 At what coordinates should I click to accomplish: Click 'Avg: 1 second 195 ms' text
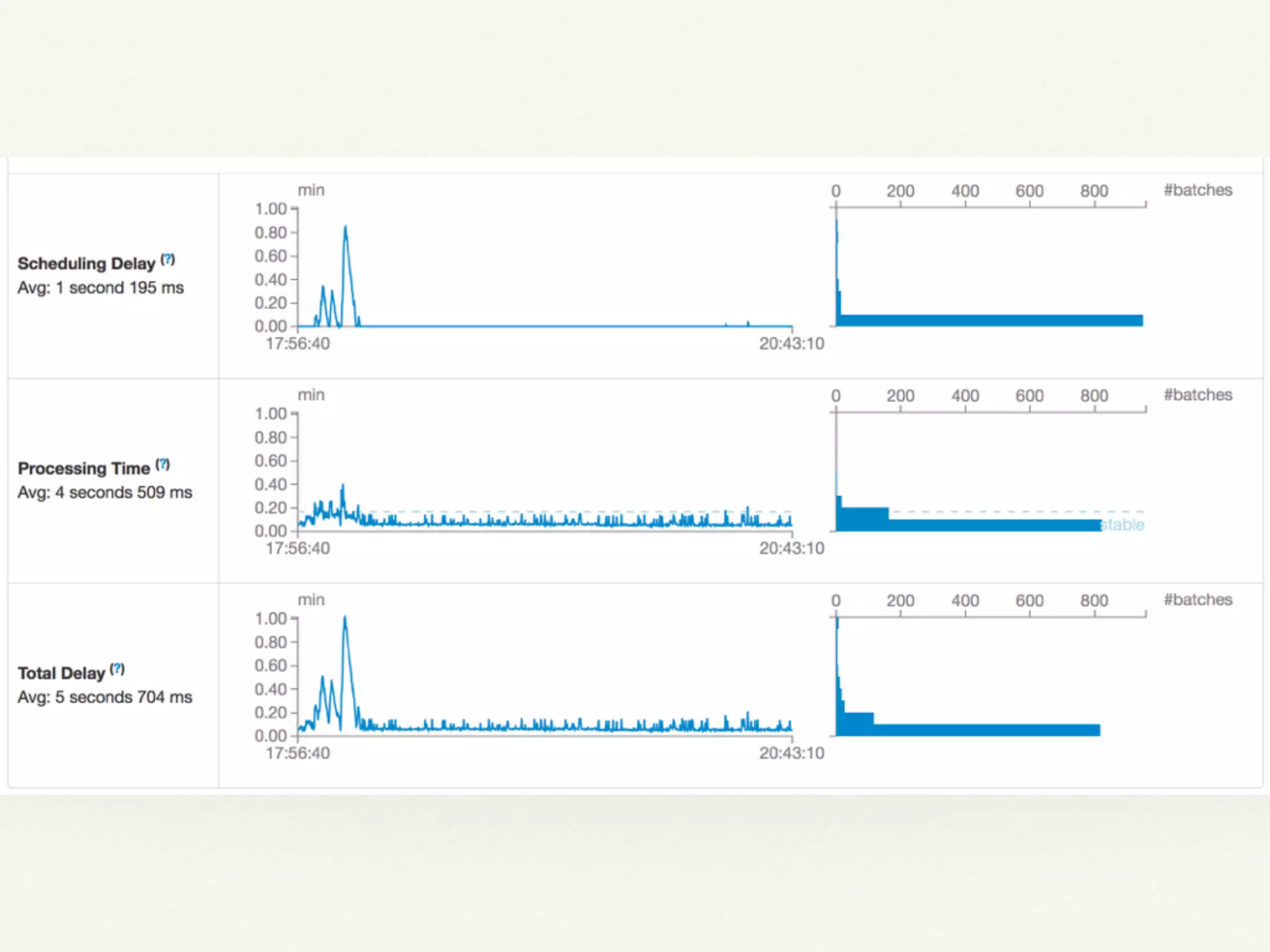tap(100, 288)
